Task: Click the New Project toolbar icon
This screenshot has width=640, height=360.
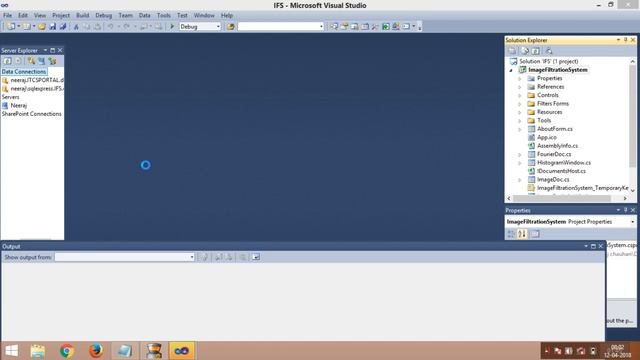Action: tap(11, 27)
